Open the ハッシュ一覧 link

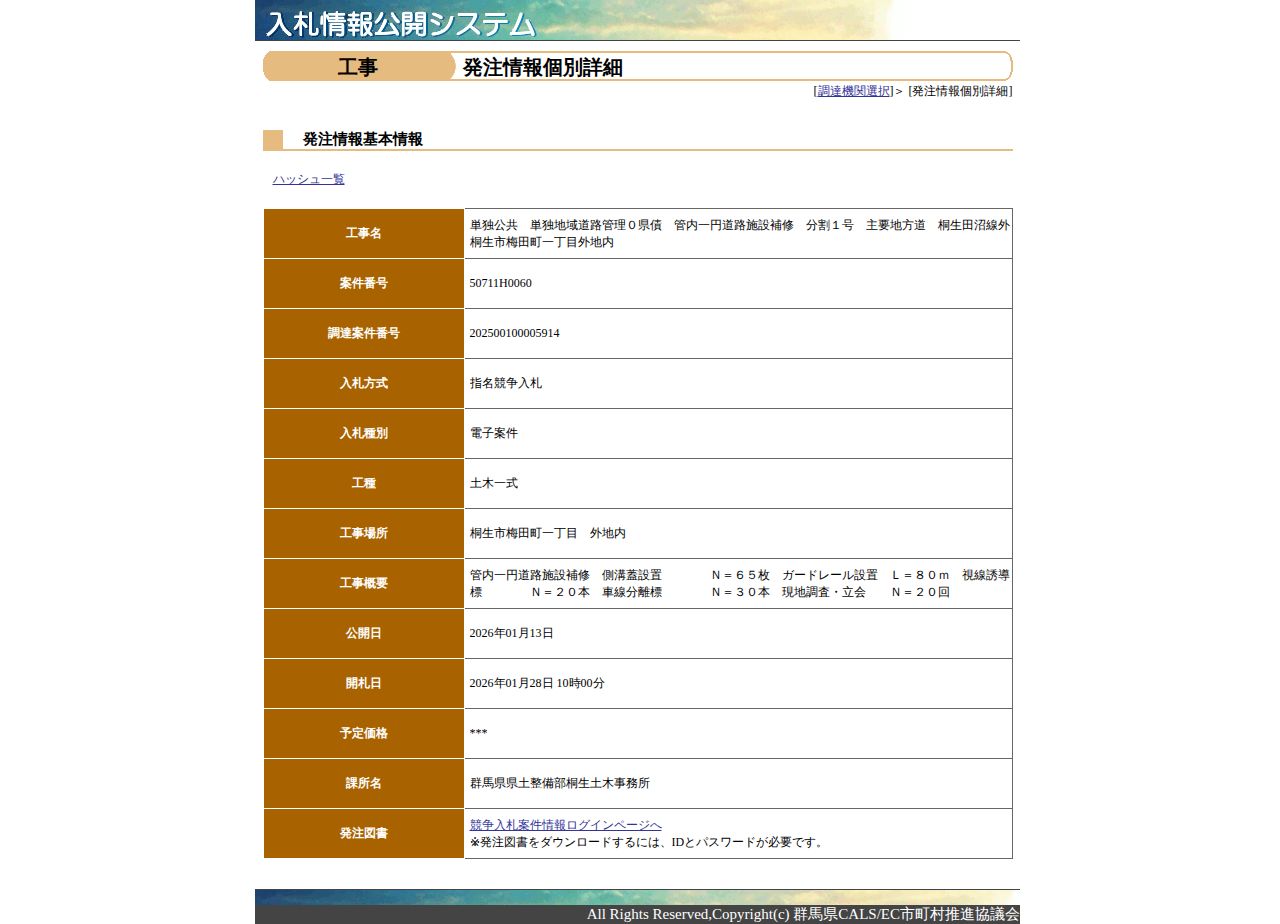[308, 179]
